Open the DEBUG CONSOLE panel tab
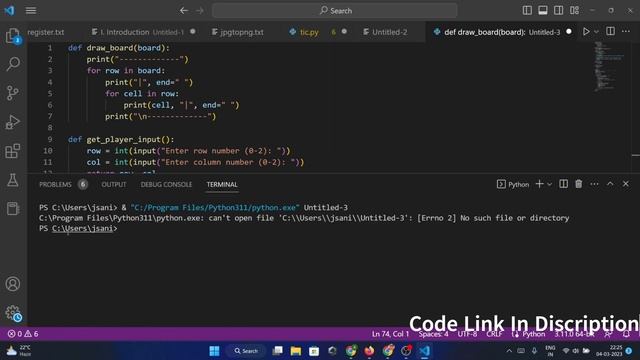Screen dimensions: 640x360 point(166,184)
